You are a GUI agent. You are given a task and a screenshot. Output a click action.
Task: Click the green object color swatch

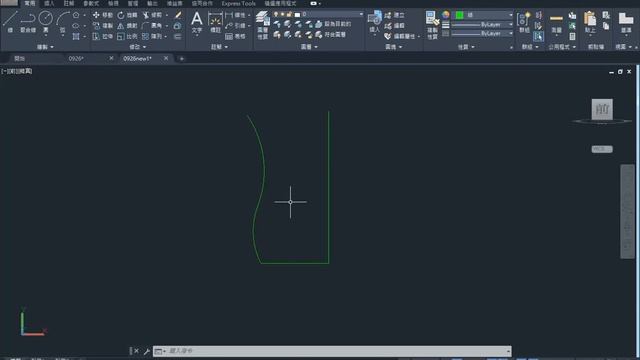coord(459,15)
